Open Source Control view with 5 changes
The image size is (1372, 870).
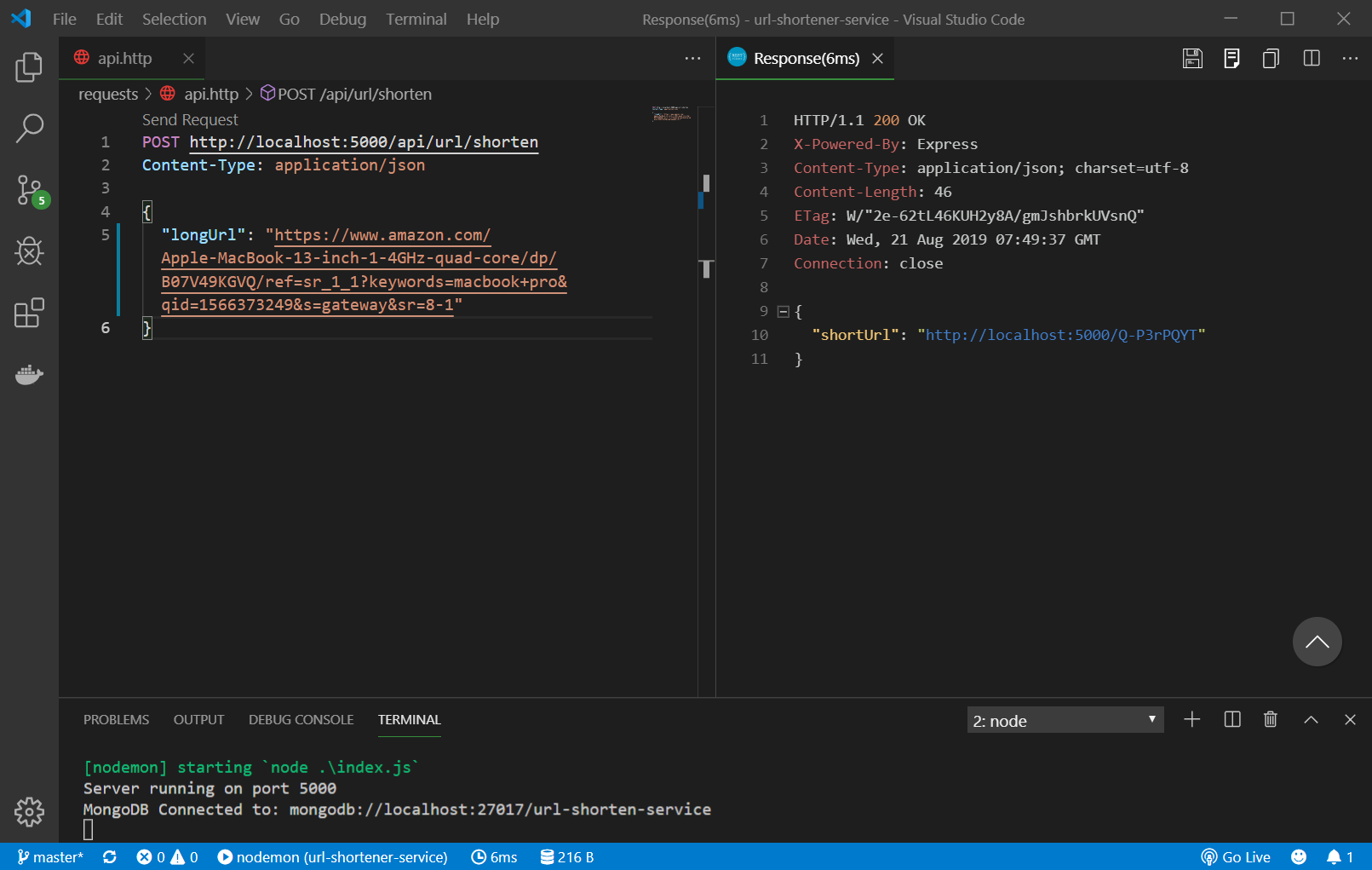point(31,191)
